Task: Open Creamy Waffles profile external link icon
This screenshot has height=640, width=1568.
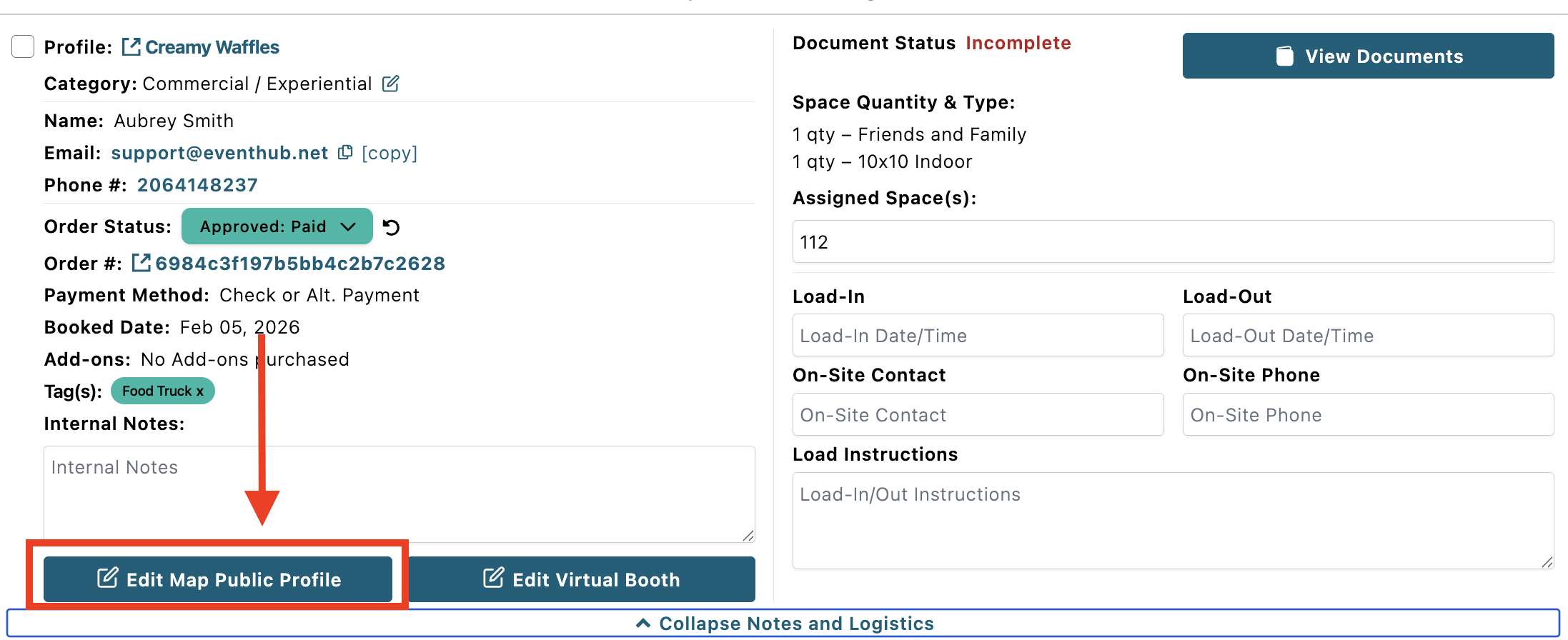Action: (x=131, y=47)
